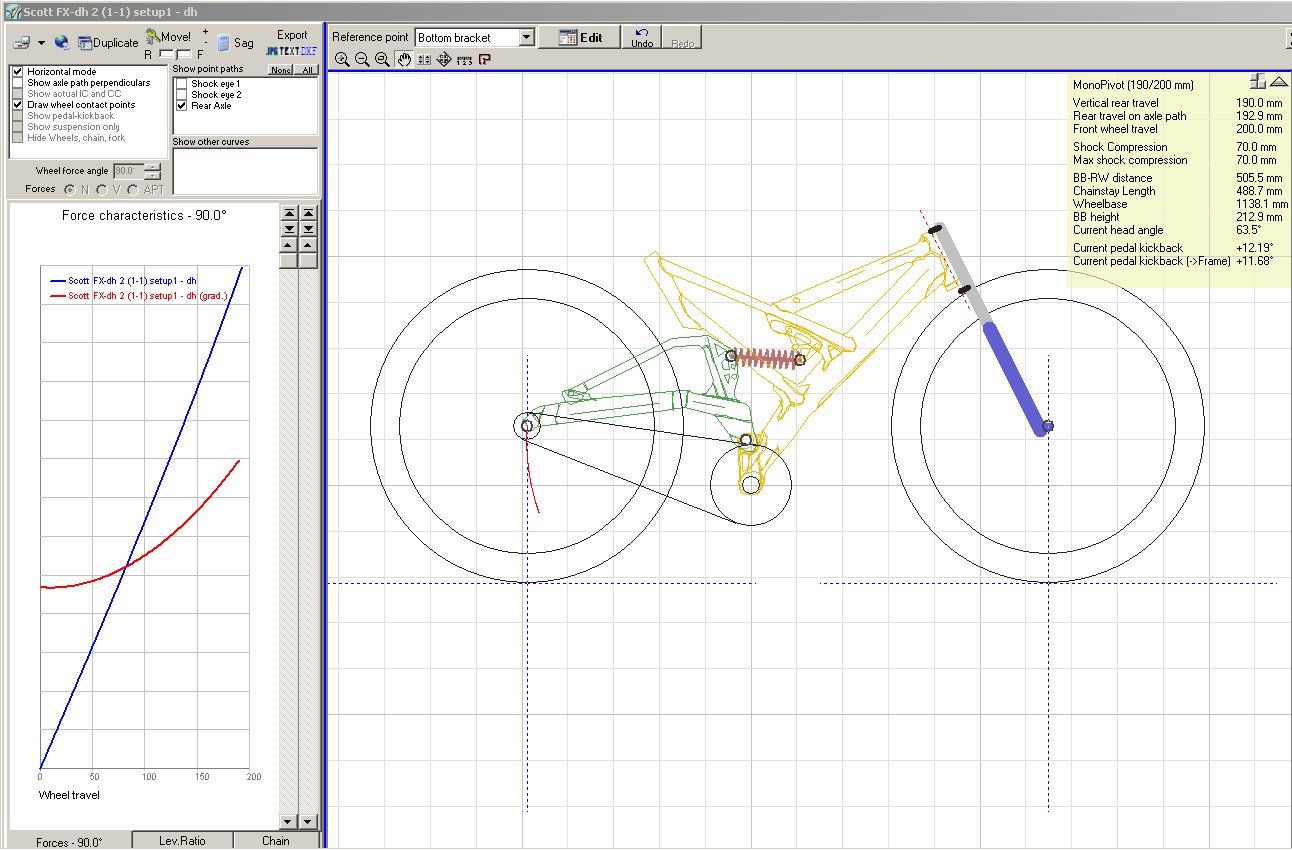The height and width of the screenshot is (850, 1292).
Task: Click the red P icon
Action: [x=485, y=59]
